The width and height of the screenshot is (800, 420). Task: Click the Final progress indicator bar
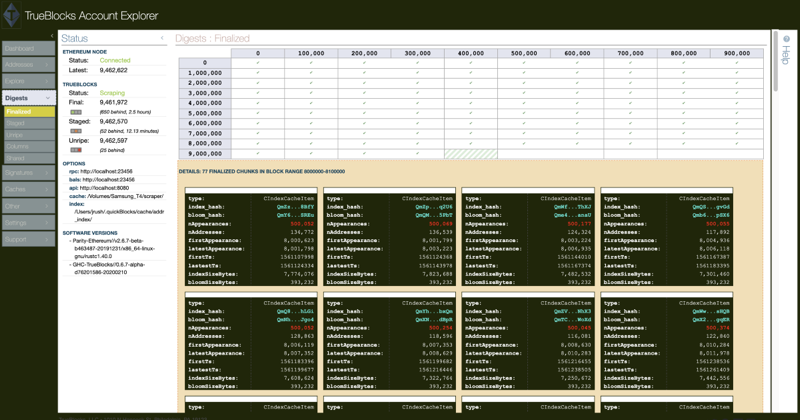point(76,112)
